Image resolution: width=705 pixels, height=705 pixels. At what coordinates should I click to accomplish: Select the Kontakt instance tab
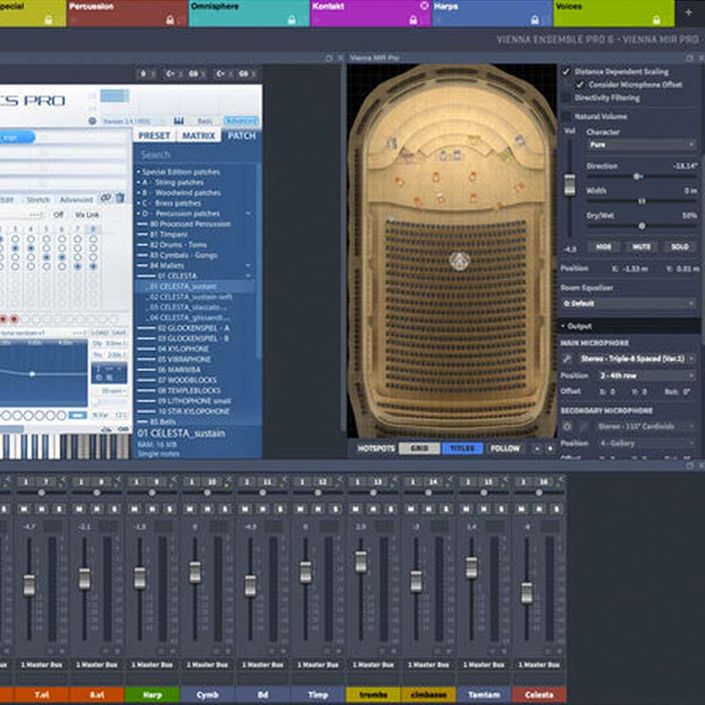[371, 13]
